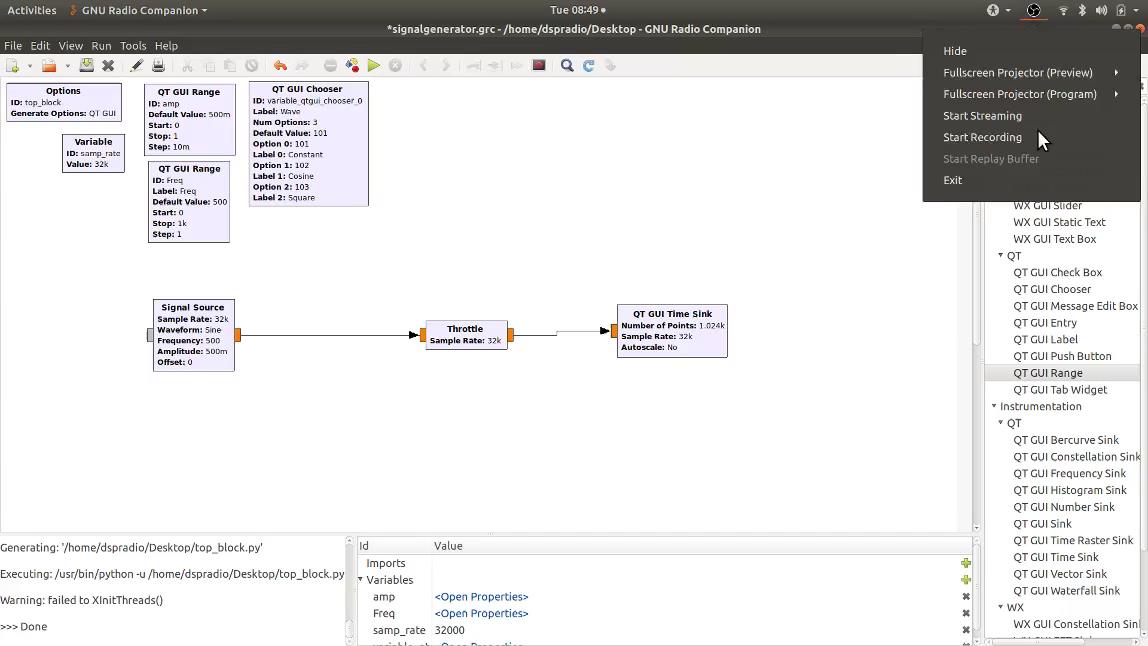Screen dimensions: 1148x646
Task: Open the Run menu
Action: tap(101, 46)
